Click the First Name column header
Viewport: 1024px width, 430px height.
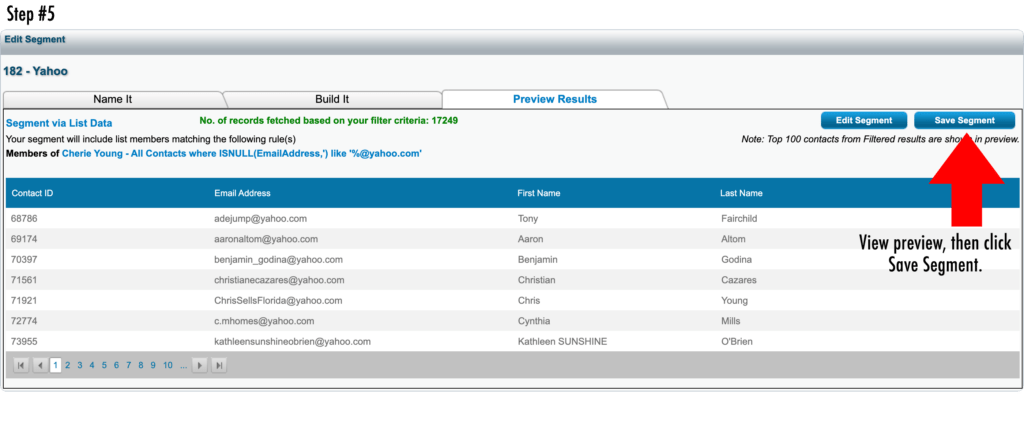(541, 193)
